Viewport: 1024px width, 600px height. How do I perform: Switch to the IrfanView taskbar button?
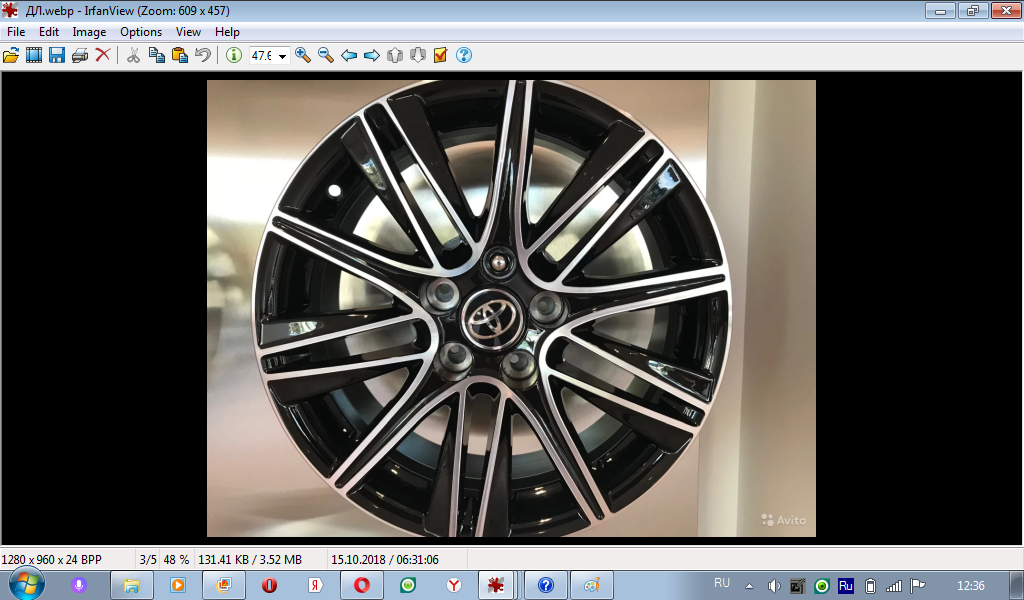[496, 585]
